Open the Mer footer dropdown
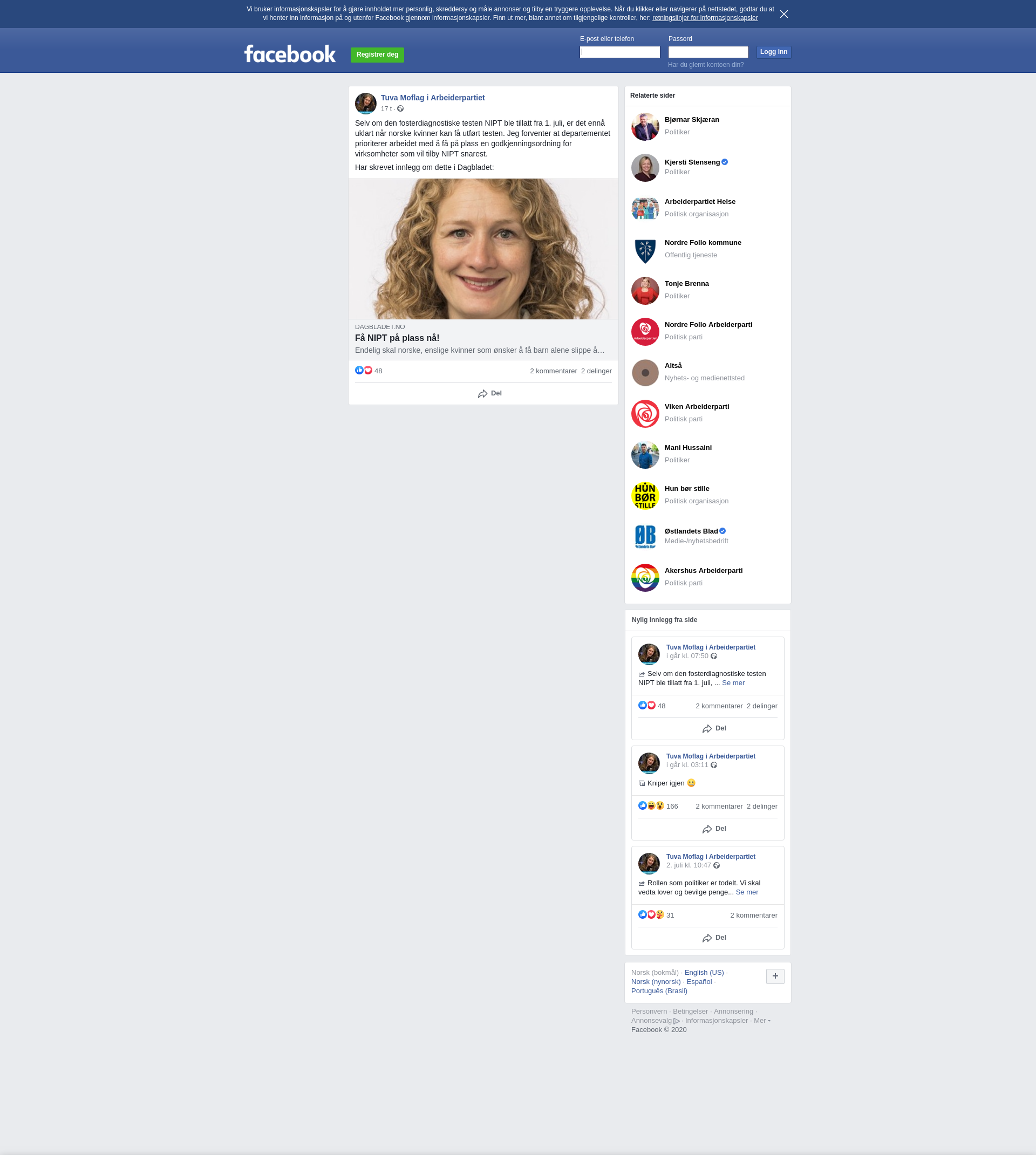The image size is (1036, 1155). (762, 1020)
